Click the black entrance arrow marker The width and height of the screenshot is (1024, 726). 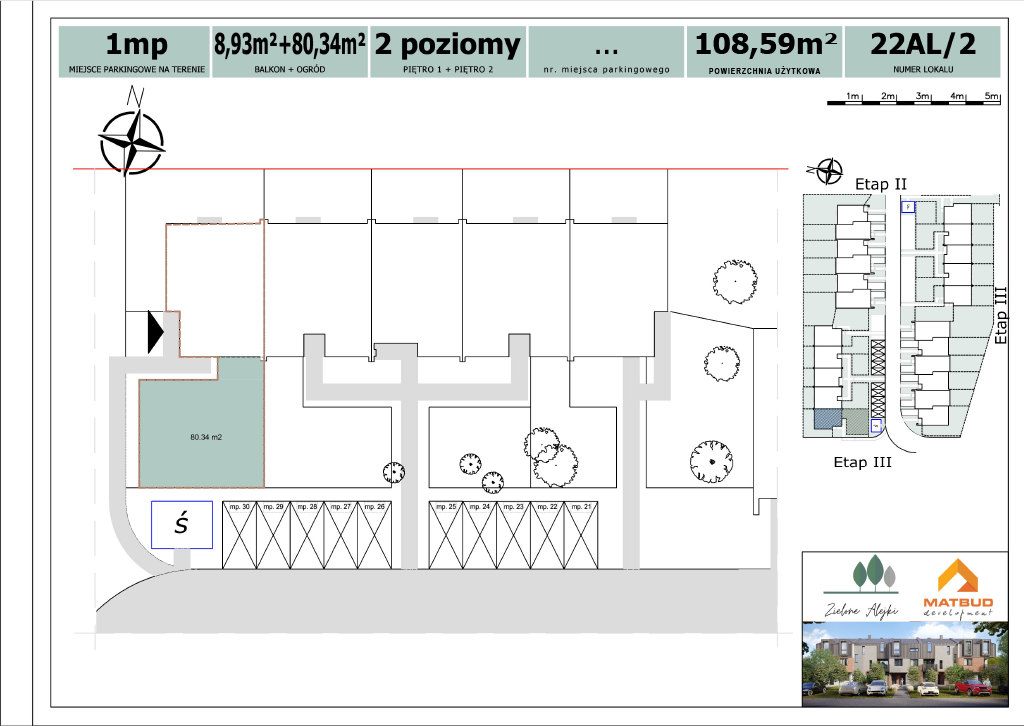tap(154, 333)
